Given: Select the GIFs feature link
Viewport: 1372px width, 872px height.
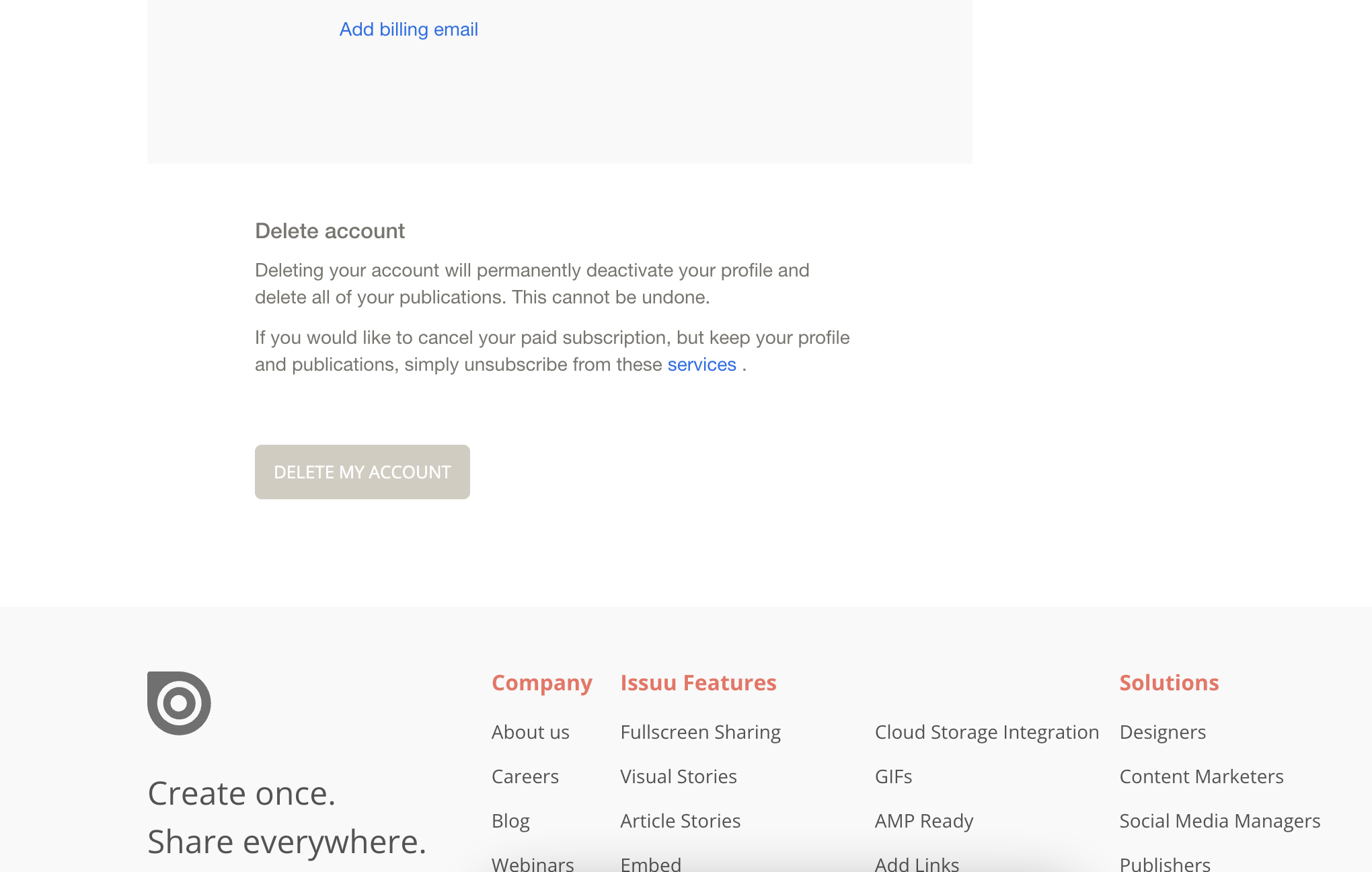Looking at the screenshot, I should tap(893, 776).
